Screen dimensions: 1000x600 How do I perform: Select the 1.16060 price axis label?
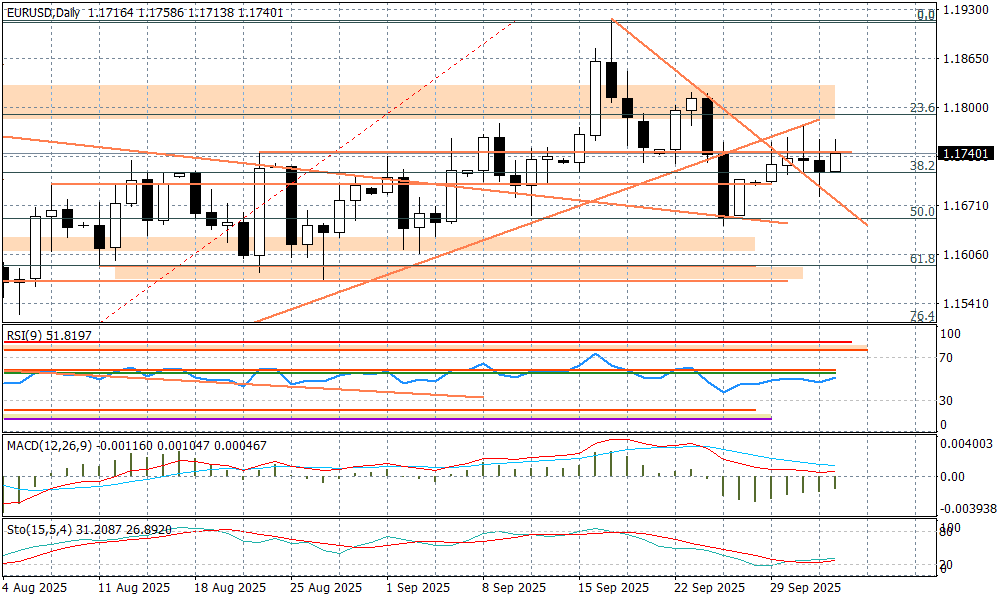(966, 255)
